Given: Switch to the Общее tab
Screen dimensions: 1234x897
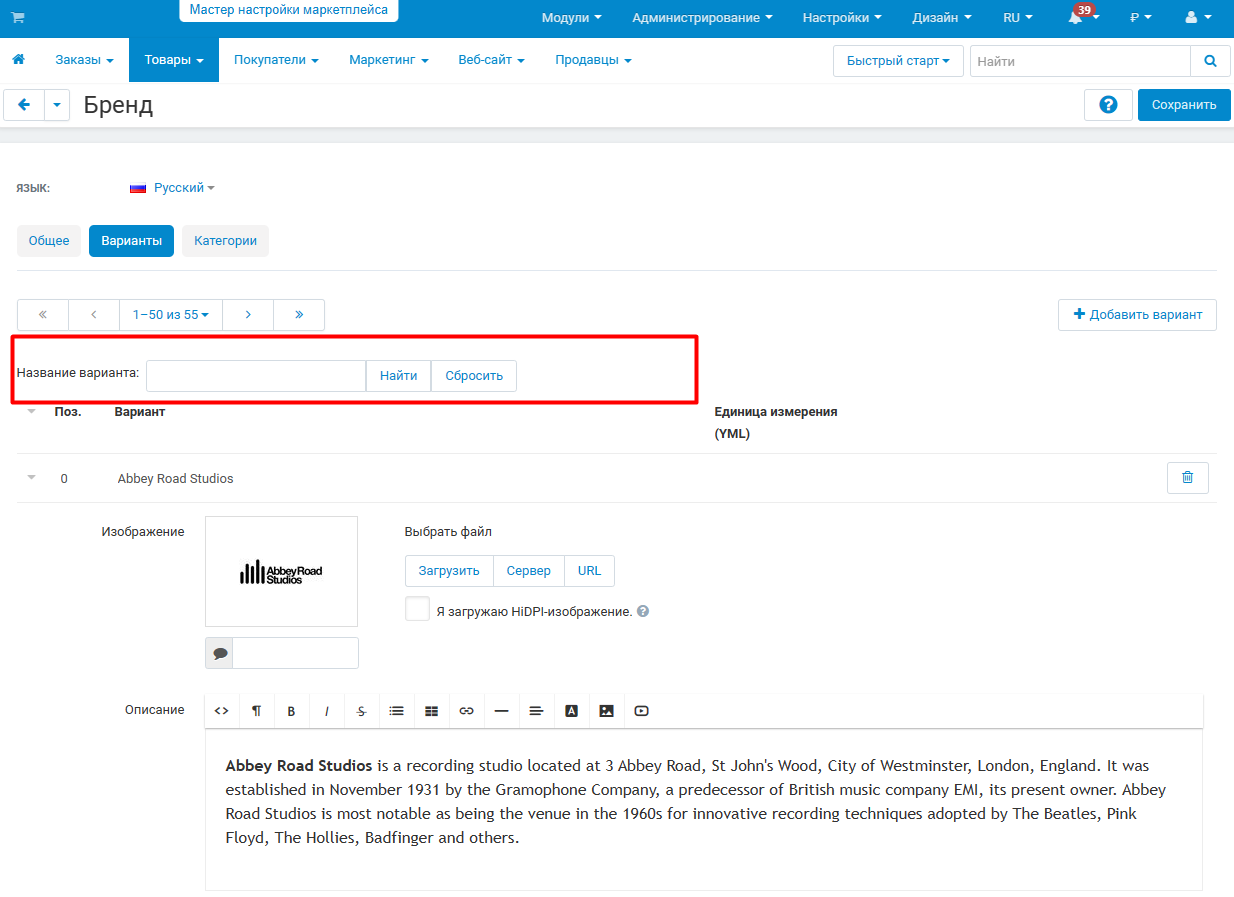Looking at the screenshot, I should pos(49,241).
